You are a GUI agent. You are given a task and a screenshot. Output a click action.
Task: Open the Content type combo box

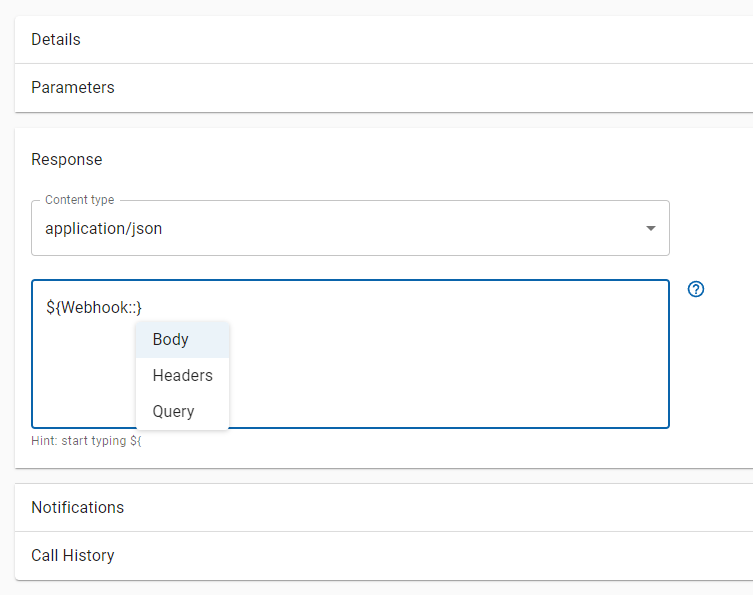[x=350, y=228]
